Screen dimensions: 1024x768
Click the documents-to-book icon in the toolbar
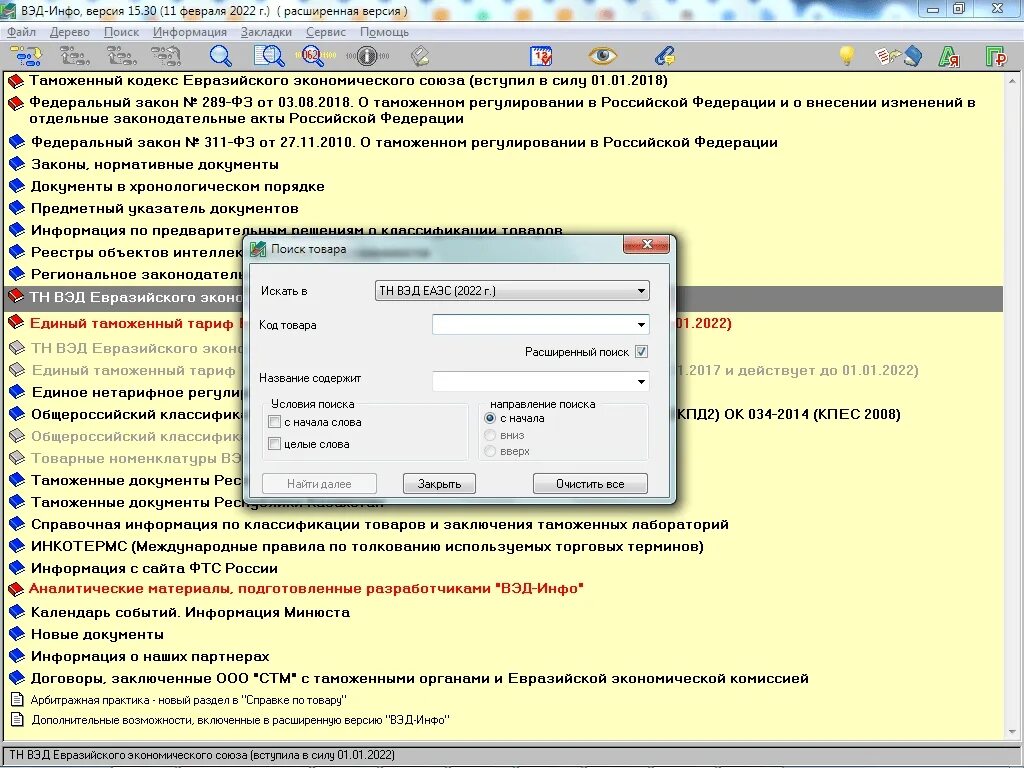tap(898, 56)
